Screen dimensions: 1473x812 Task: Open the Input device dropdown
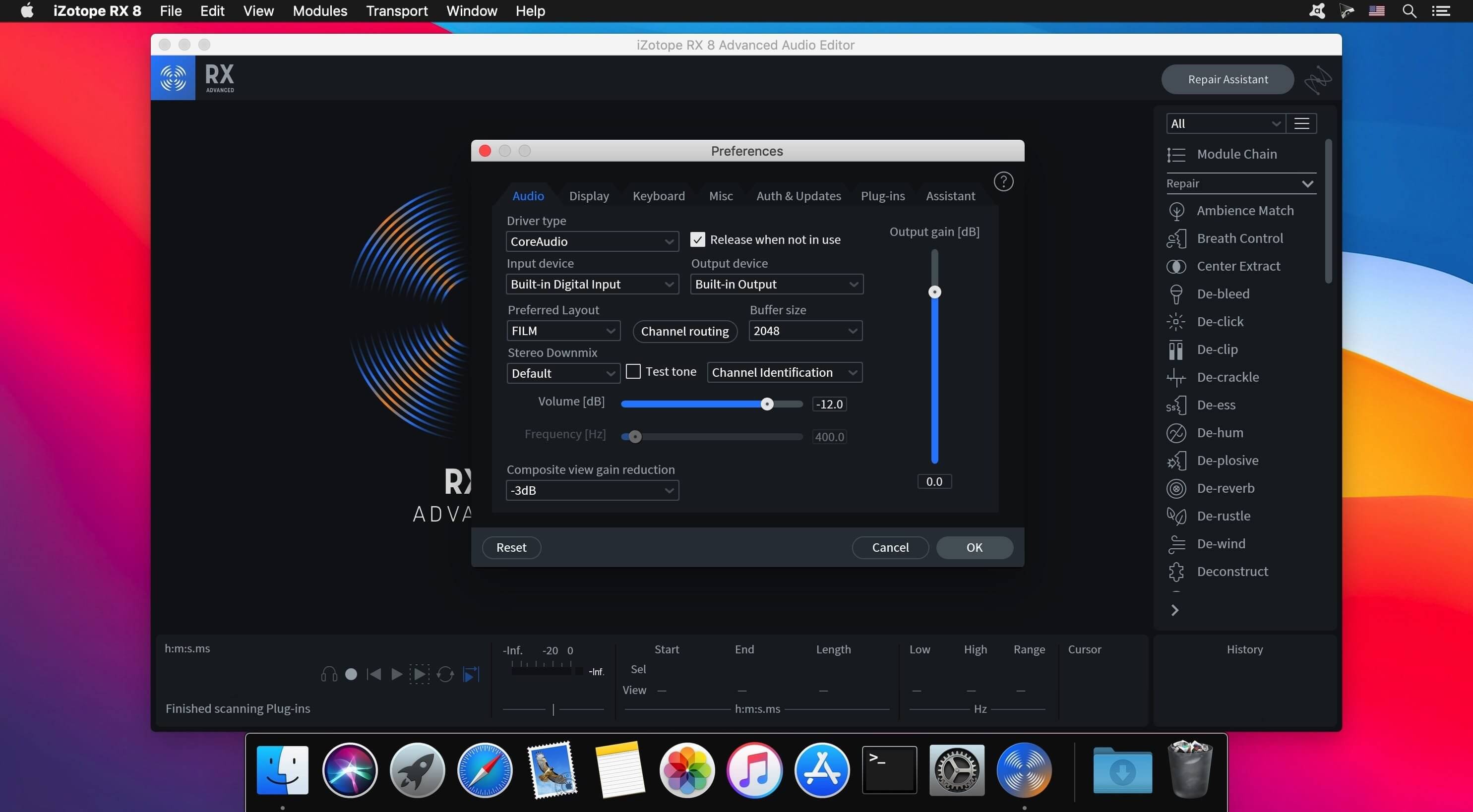pyautogui.click(x=592, y=284)
